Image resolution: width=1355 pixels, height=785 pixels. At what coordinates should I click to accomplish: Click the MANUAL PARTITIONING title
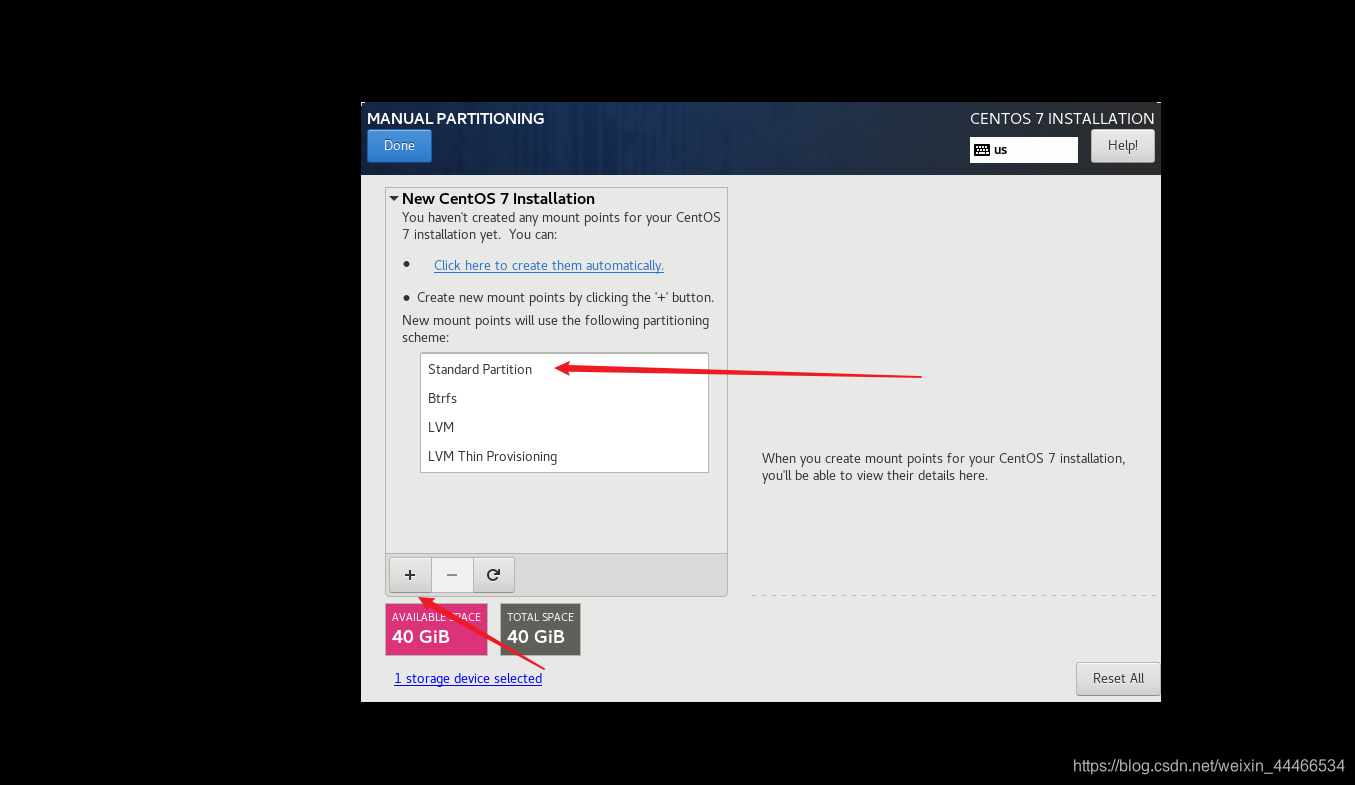point(456,118)
